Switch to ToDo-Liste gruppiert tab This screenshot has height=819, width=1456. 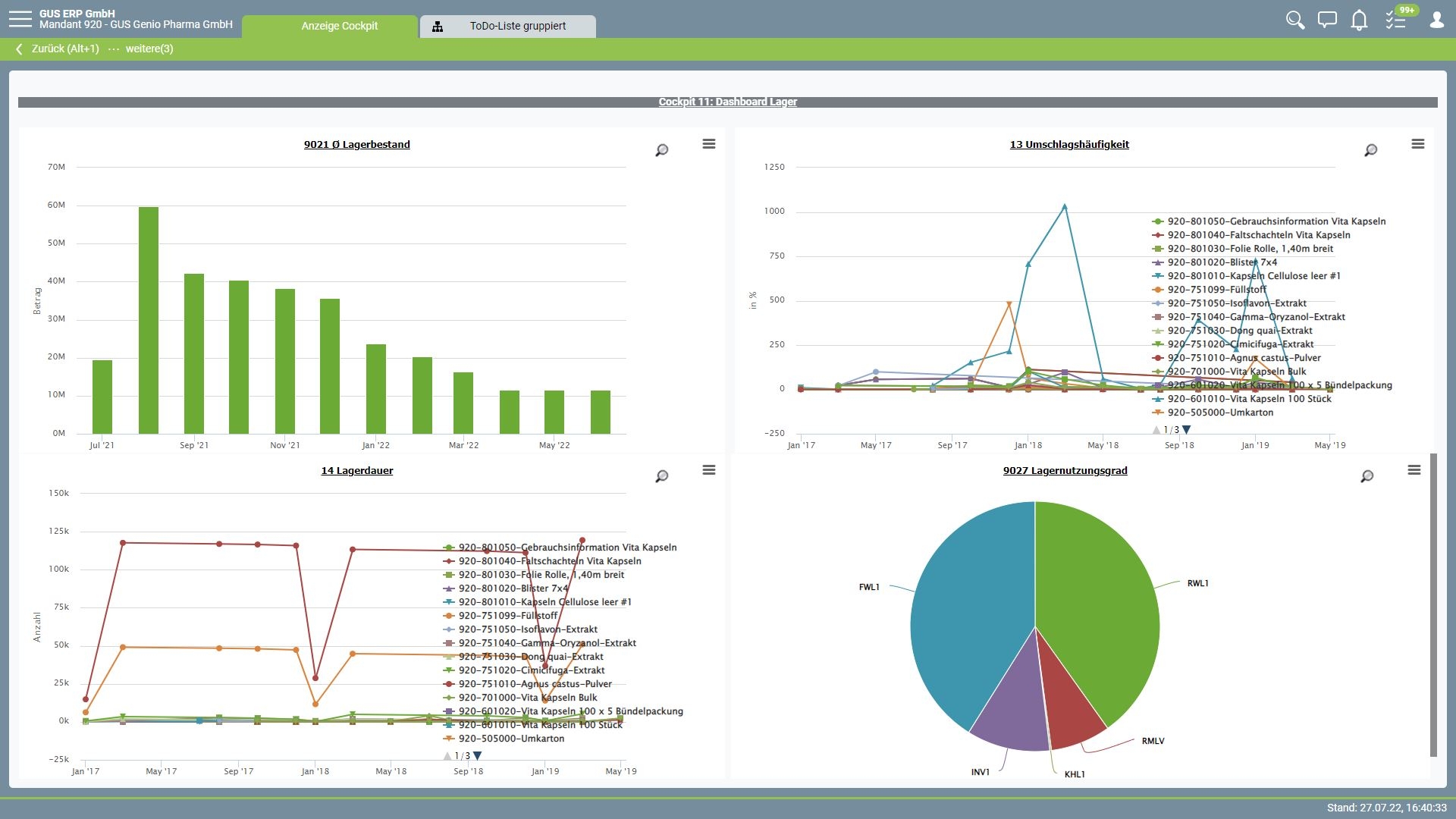pos(517,26)
